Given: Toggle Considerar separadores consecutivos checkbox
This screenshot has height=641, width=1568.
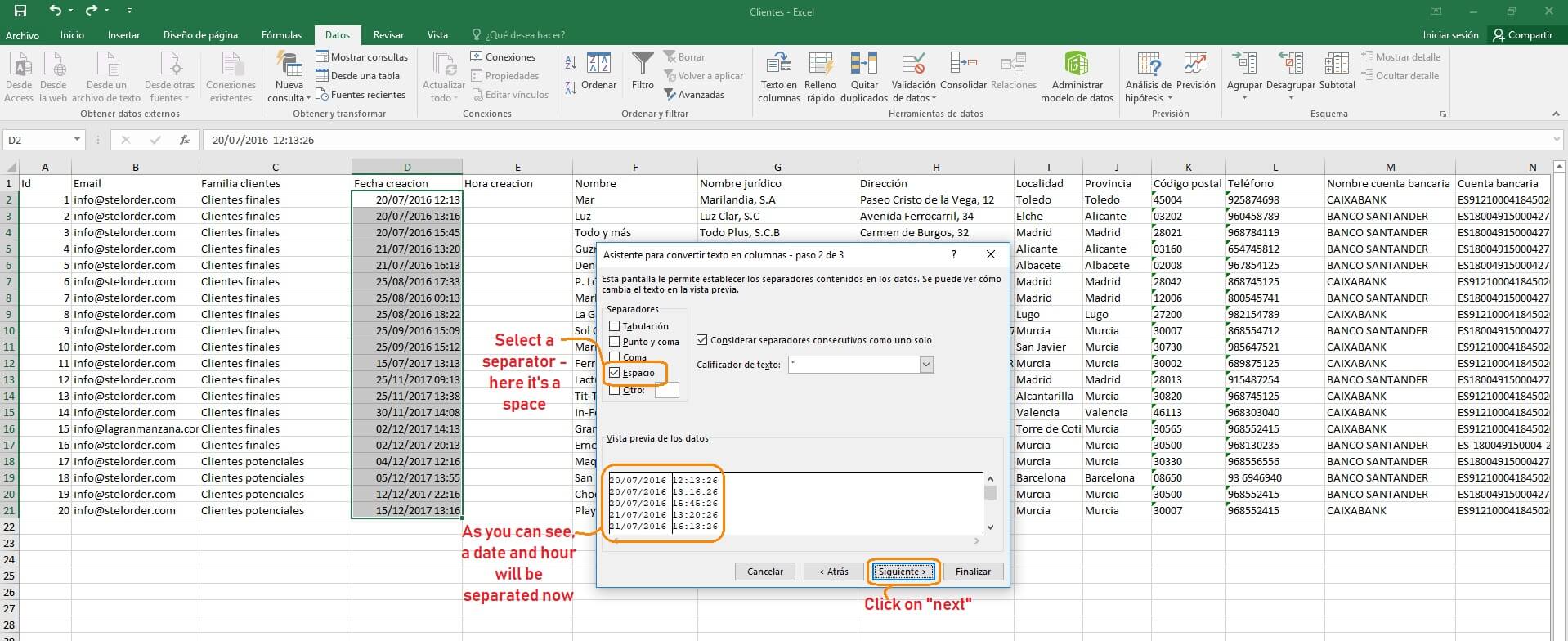Looking at the screenshot, I should pyautogui.click(x=701, y=340).
